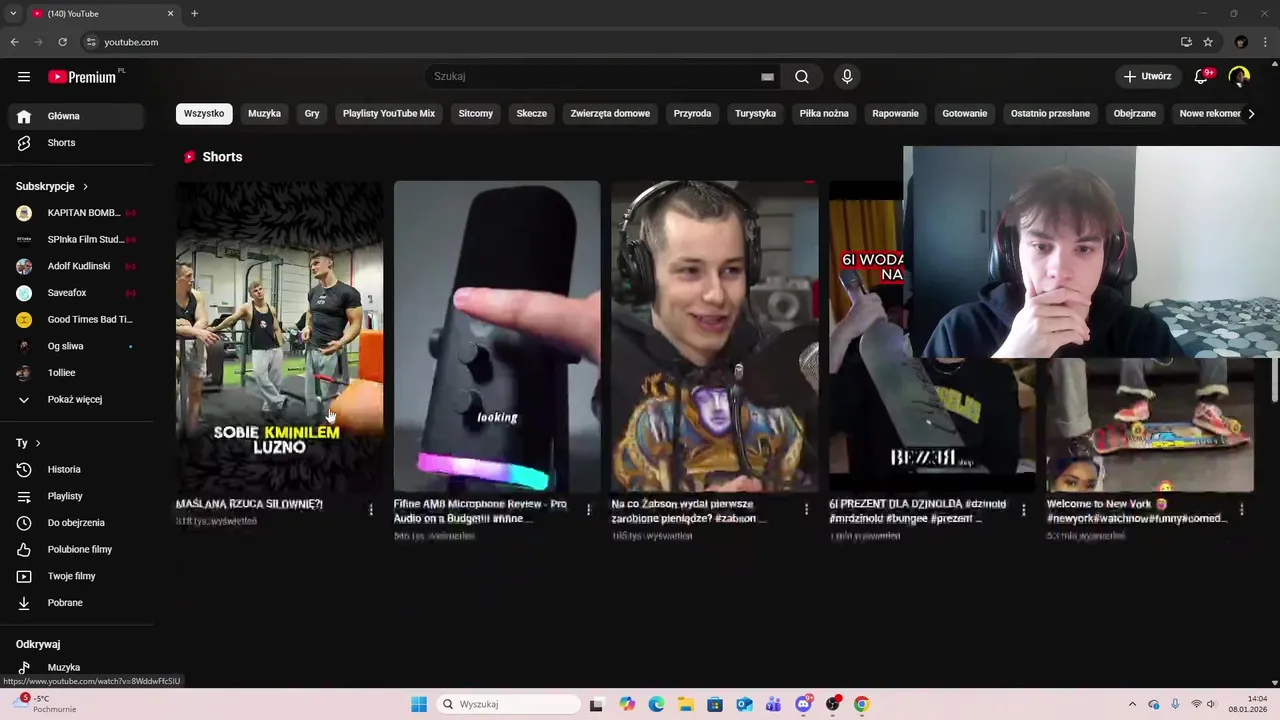Select Turystyka chip
Image resolution: width=1280 pixels, height=720 pixels.
tap(755, 114)
